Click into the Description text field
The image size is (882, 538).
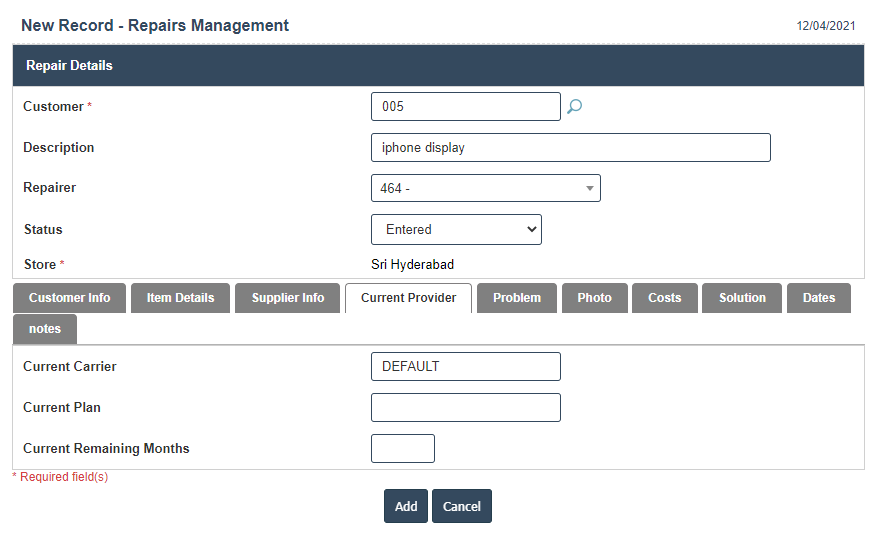(570, 148)
